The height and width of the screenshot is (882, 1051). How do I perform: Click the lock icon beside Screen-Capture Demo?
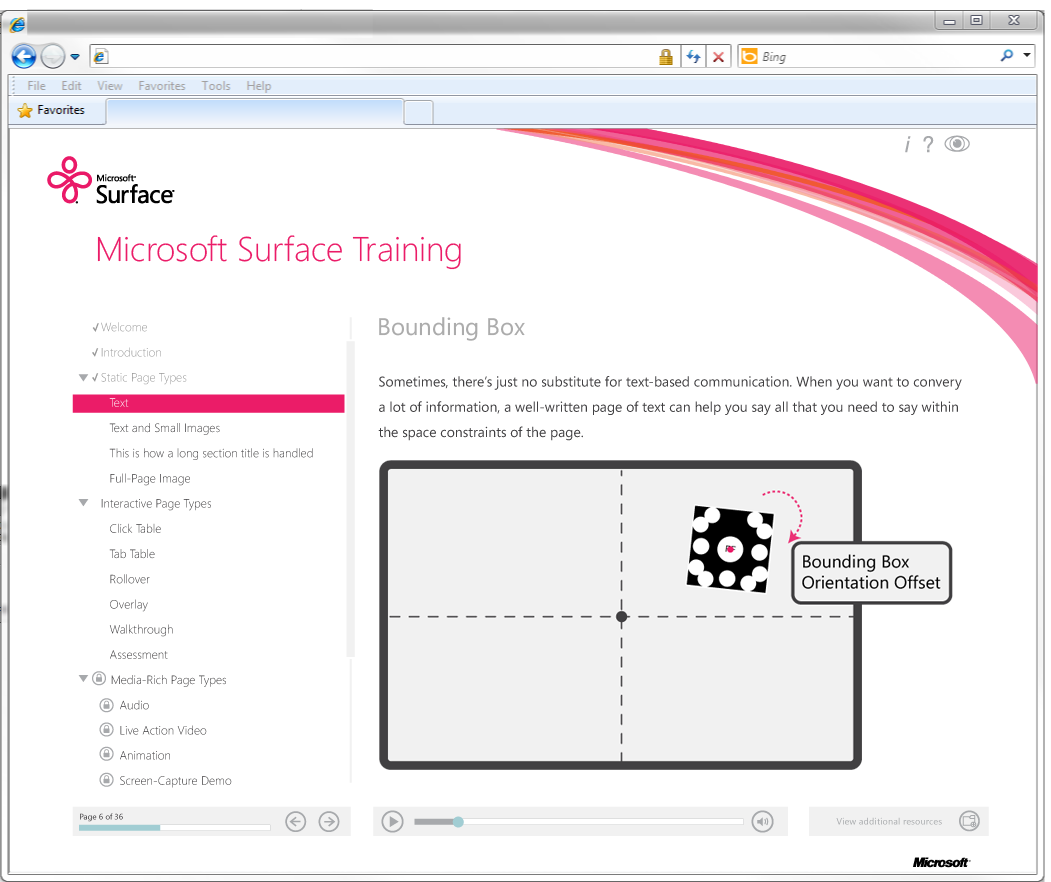pos(106,779)
